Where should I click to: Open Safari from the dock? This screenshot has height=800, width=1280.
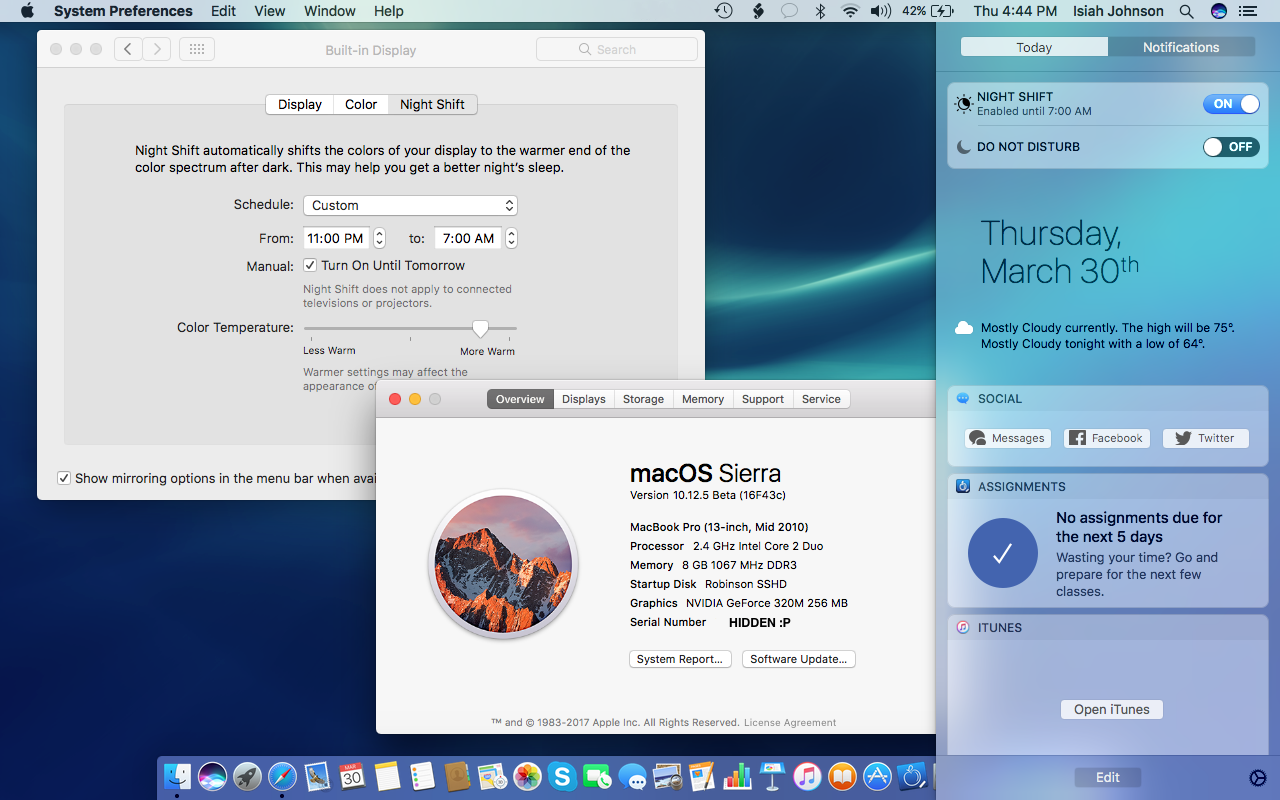tap(282, 776)
